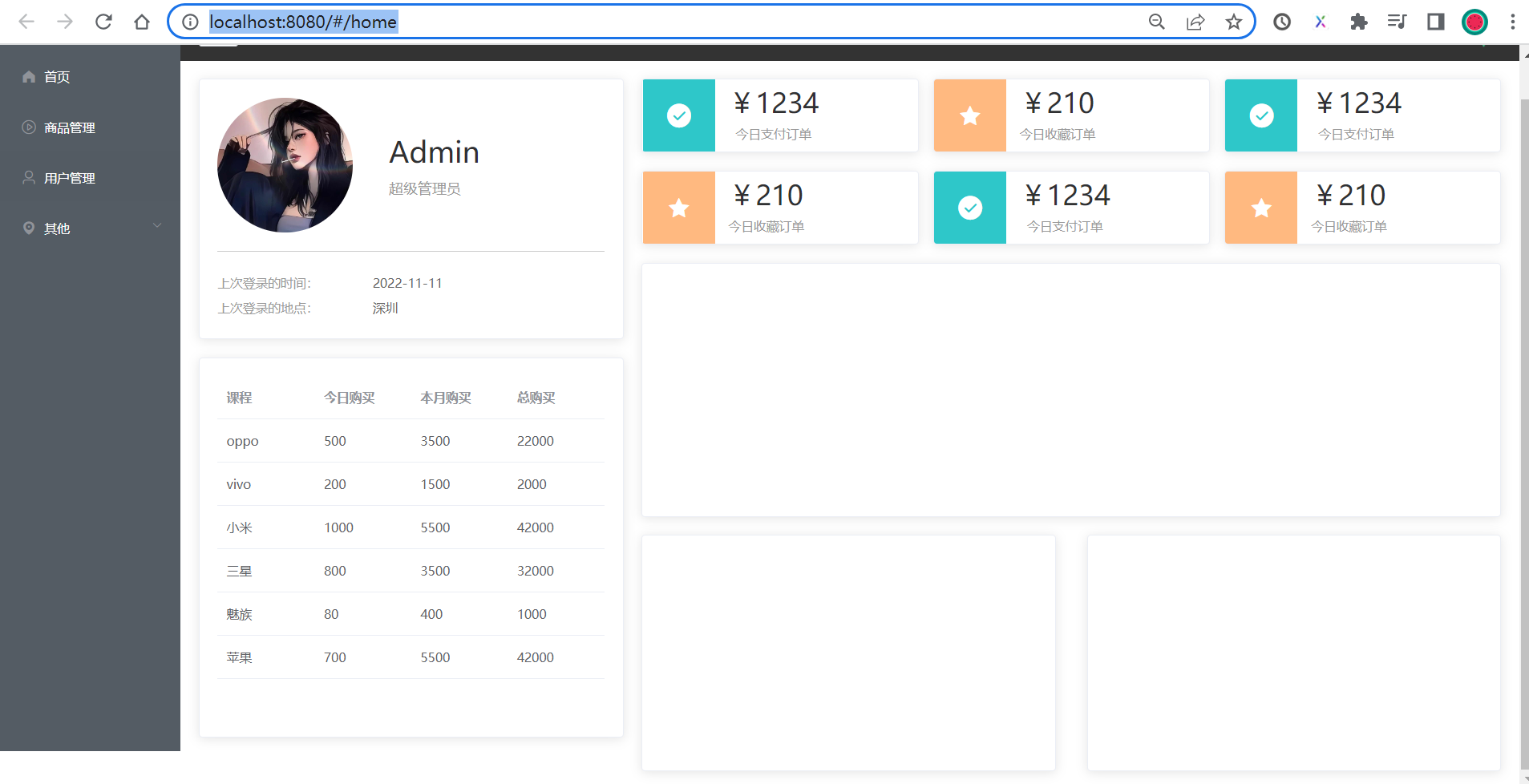Open the browser home page
The image size is (1529, 784).
[x=142, y=22]
